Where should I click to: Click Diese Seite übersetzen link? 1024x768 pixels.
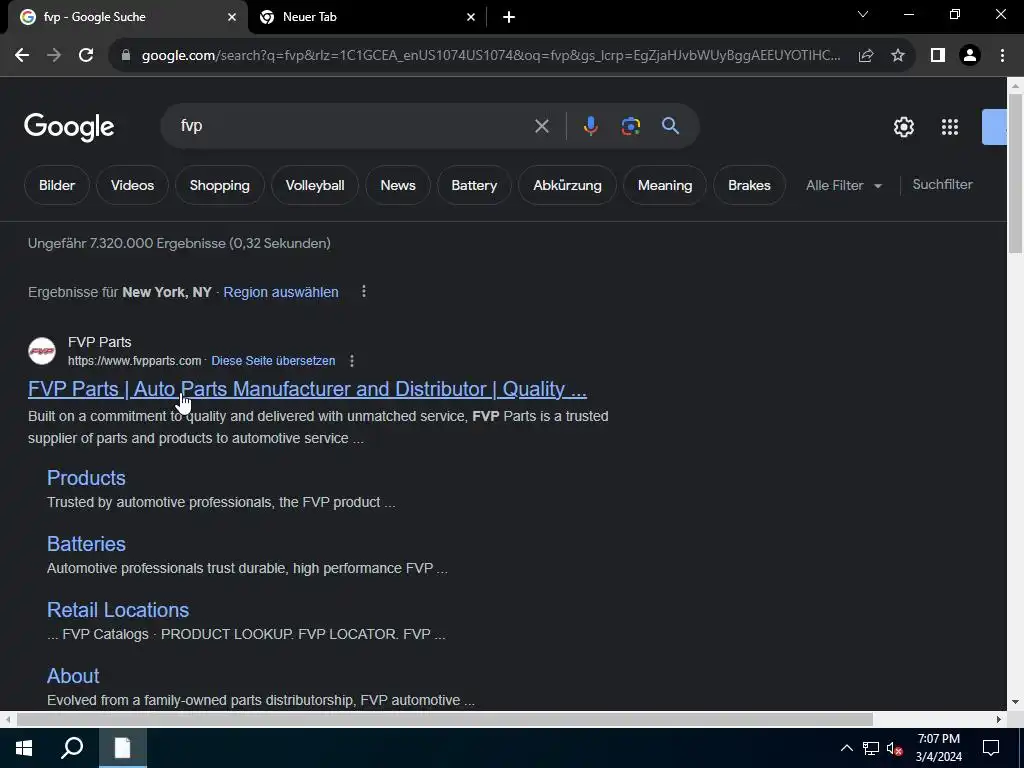click(273, 360)
